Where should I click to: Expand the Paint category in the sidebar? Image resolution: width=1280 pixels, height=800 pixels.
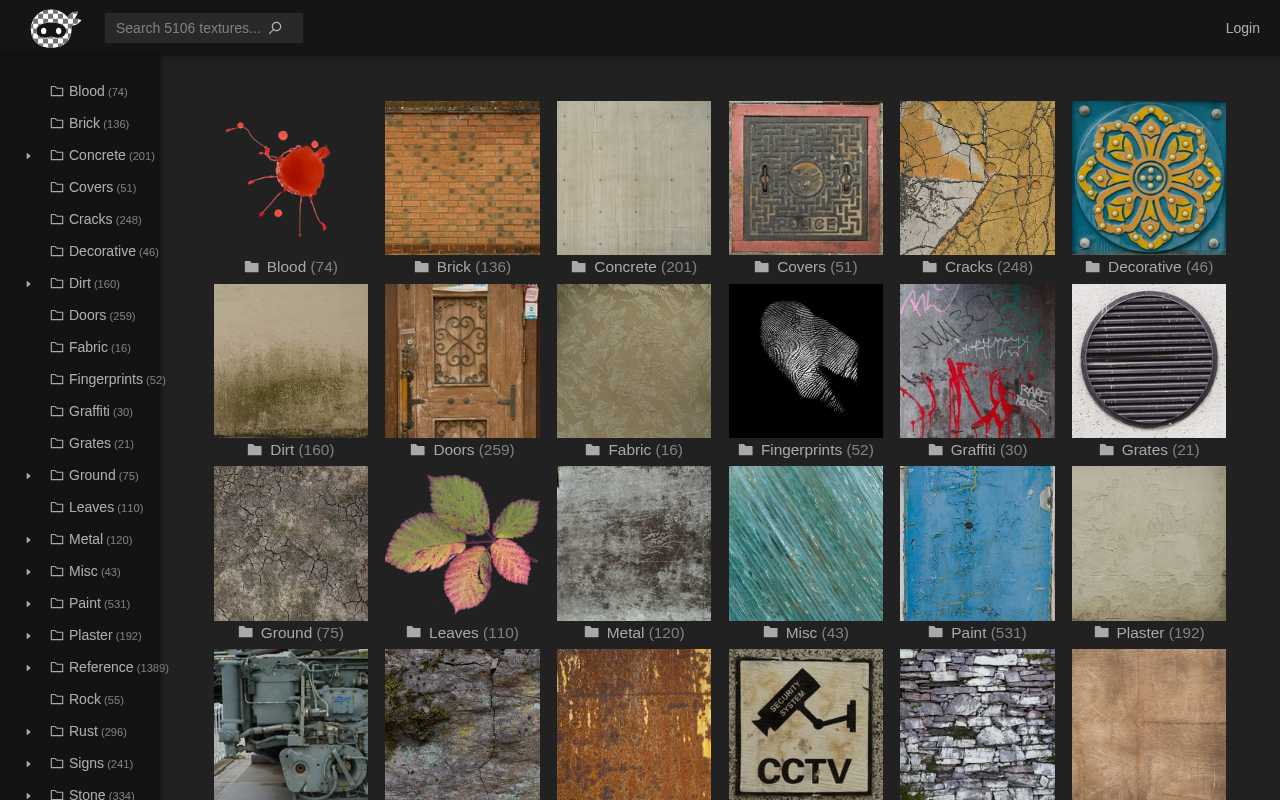28,604
